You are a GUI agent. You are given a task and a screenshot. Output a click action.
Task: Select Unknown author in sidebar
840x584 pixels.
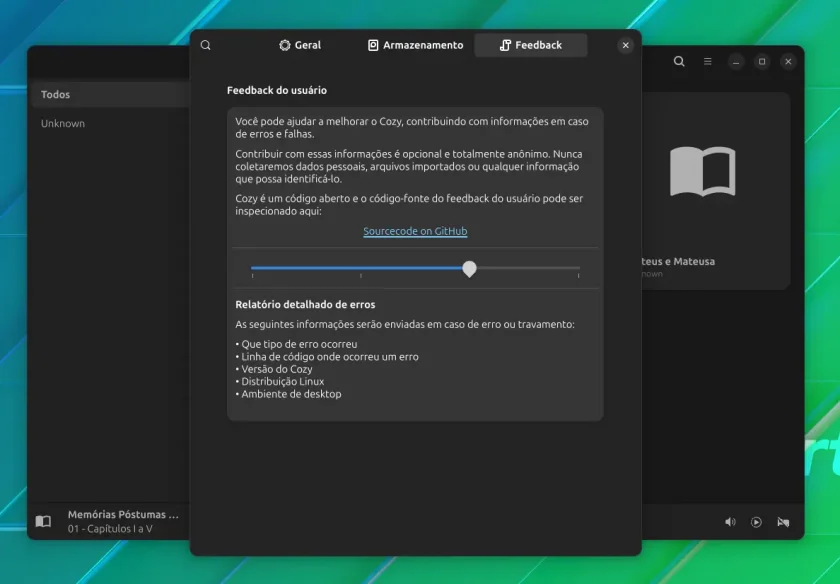[x=110, y=123]
